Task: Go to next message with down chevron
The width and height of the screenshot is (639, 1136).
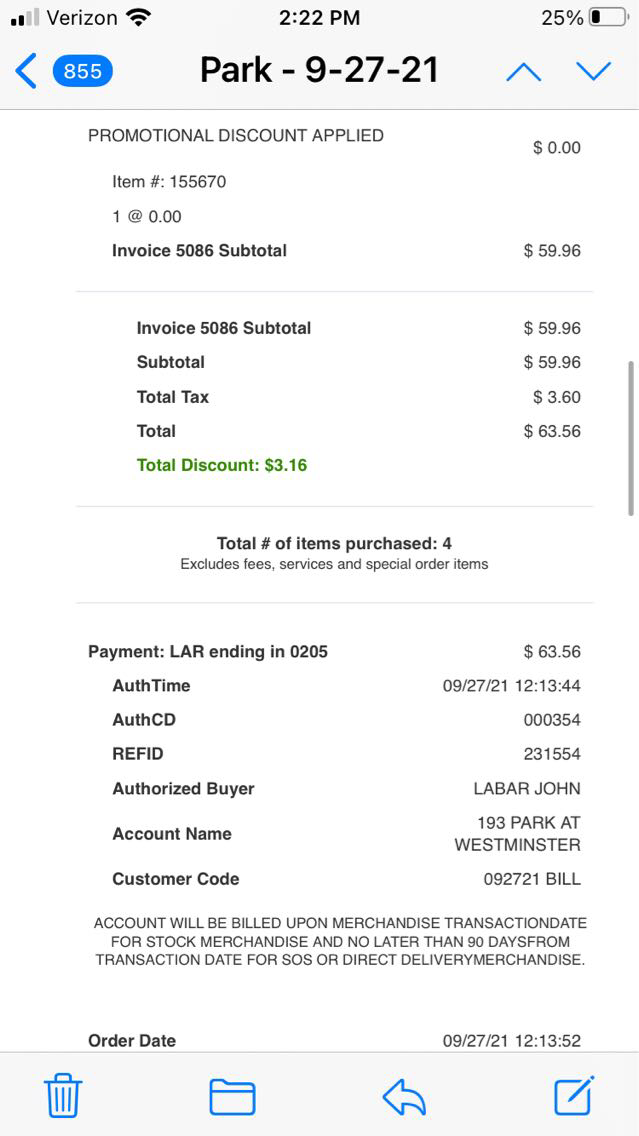Action: click(593, 71)
